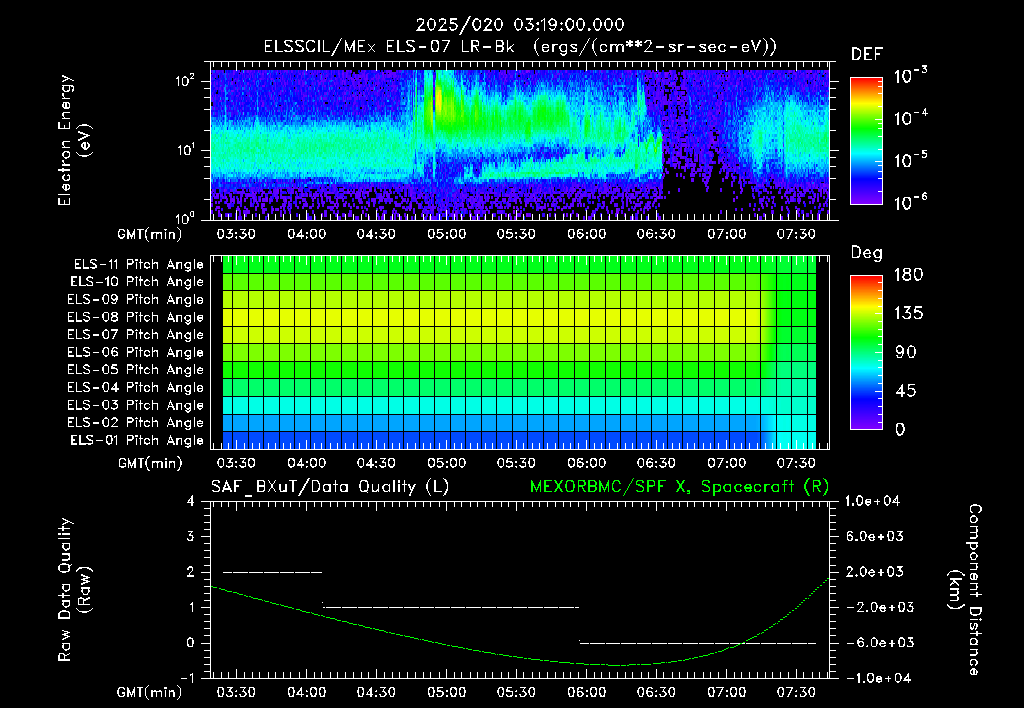
Task: Select the ELS-05 Pitch Angle row label
Action: coord(136,370)
